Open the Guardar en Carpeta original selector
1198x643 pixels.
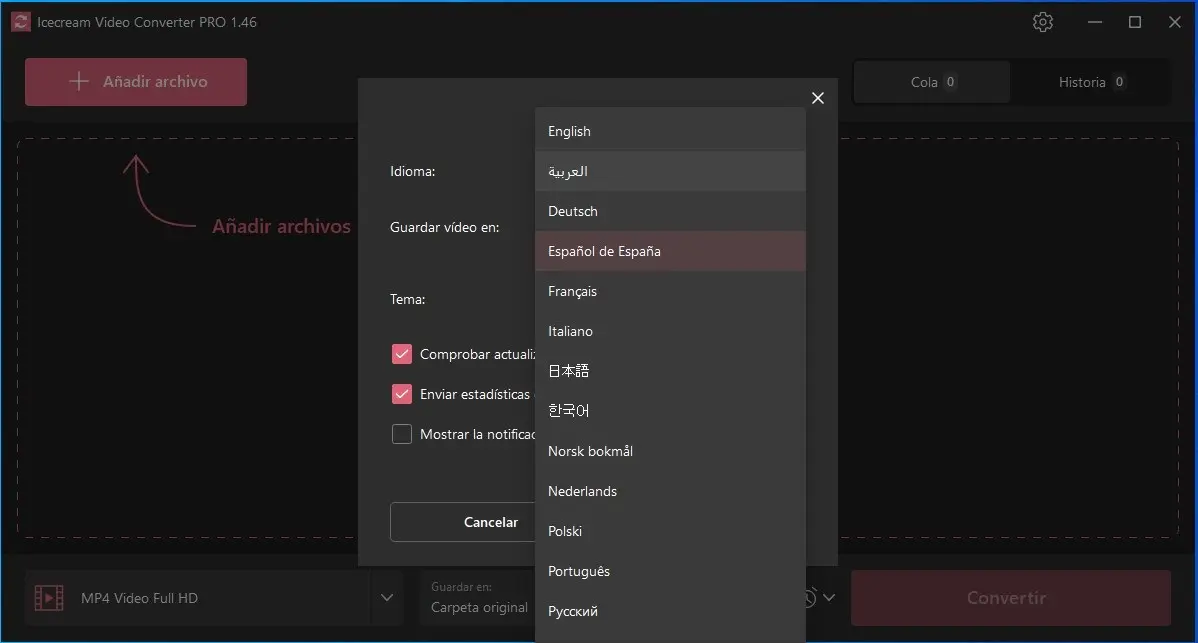(478, 598)
